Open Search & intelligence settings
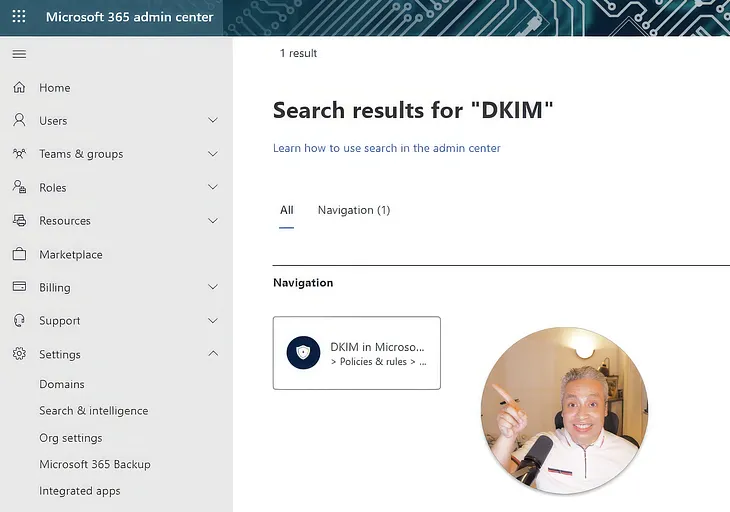The image size is (730, 512). point(94,411)
